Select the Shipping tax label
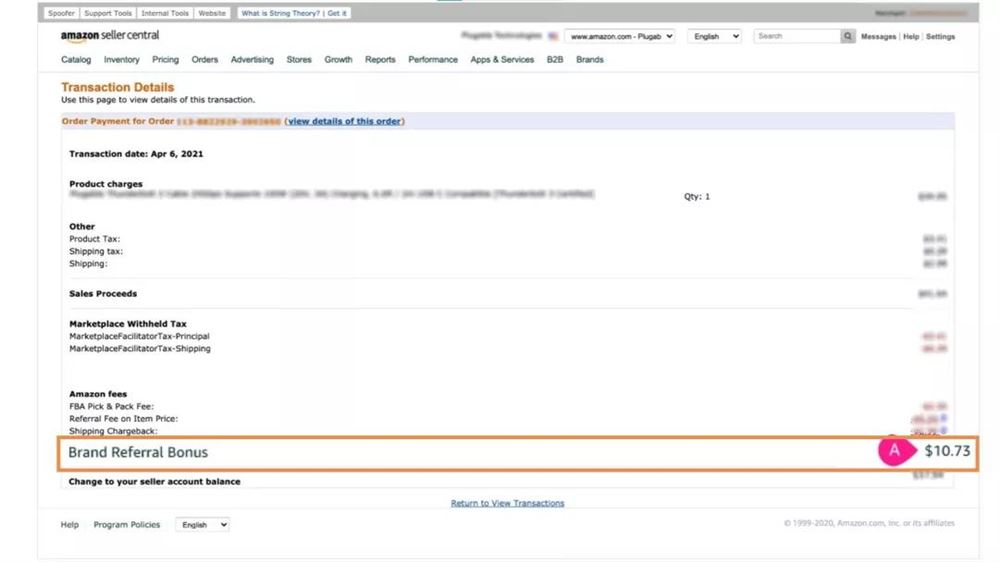This screenshot has width=999, height=562. [96, 251]
